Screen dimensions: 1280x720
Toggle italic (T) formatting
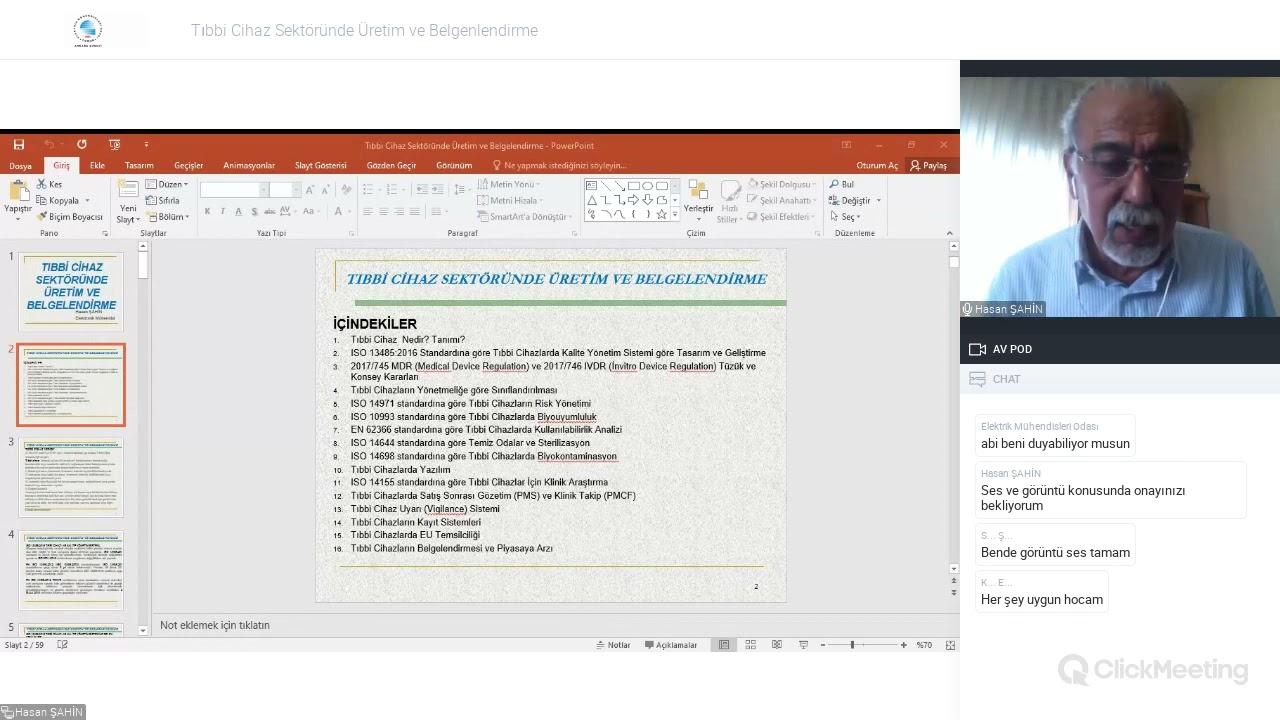(222, 211)
